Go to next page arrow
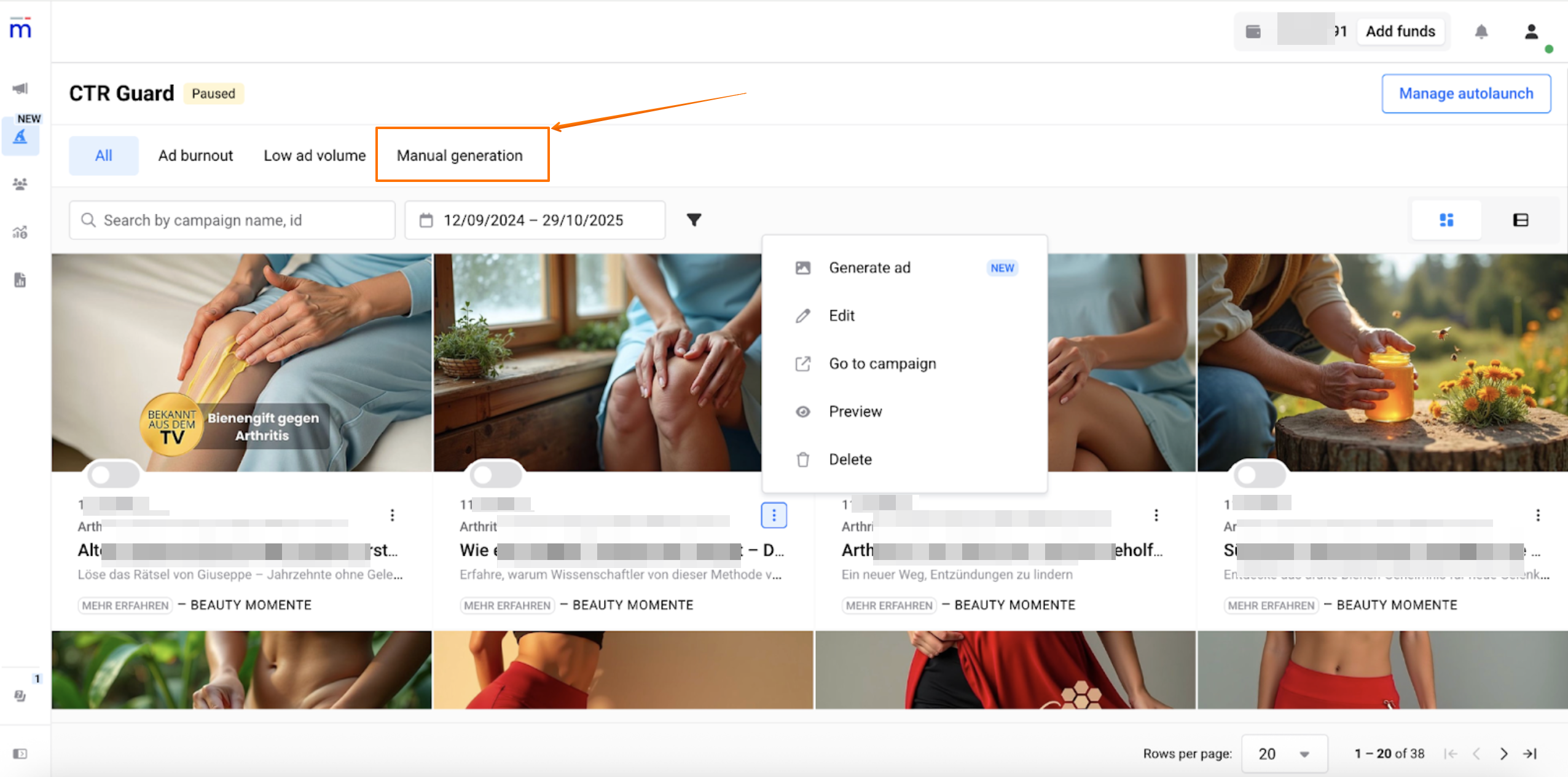Viewport: 1568px width, 777px height. 1503,754
